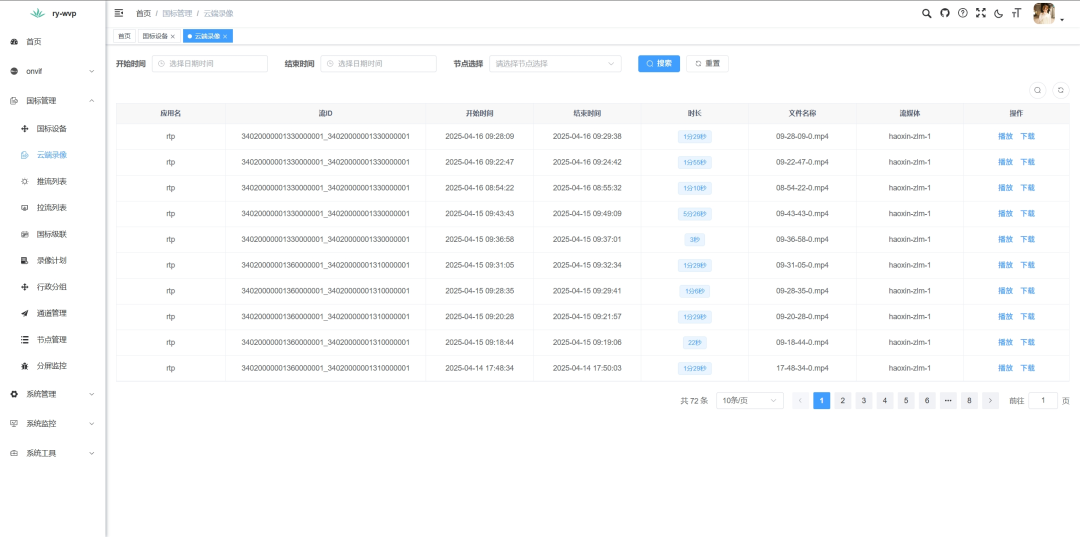1080x537 pixels.
Task: Click the round refresh icon above table
Action: click(x=1060, y=90)
